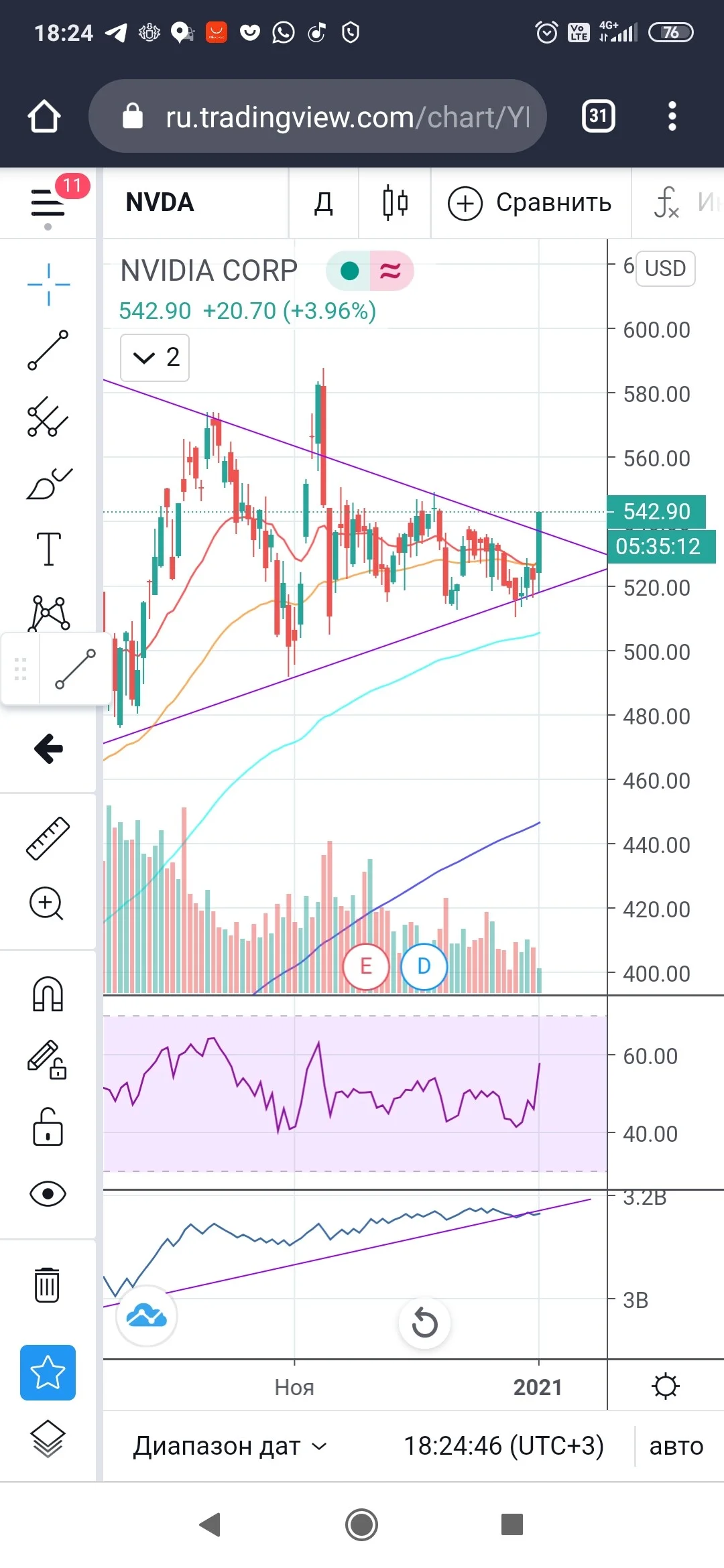Publish idea with cloud icon

pyautogui.click(x=147, y=1316)
